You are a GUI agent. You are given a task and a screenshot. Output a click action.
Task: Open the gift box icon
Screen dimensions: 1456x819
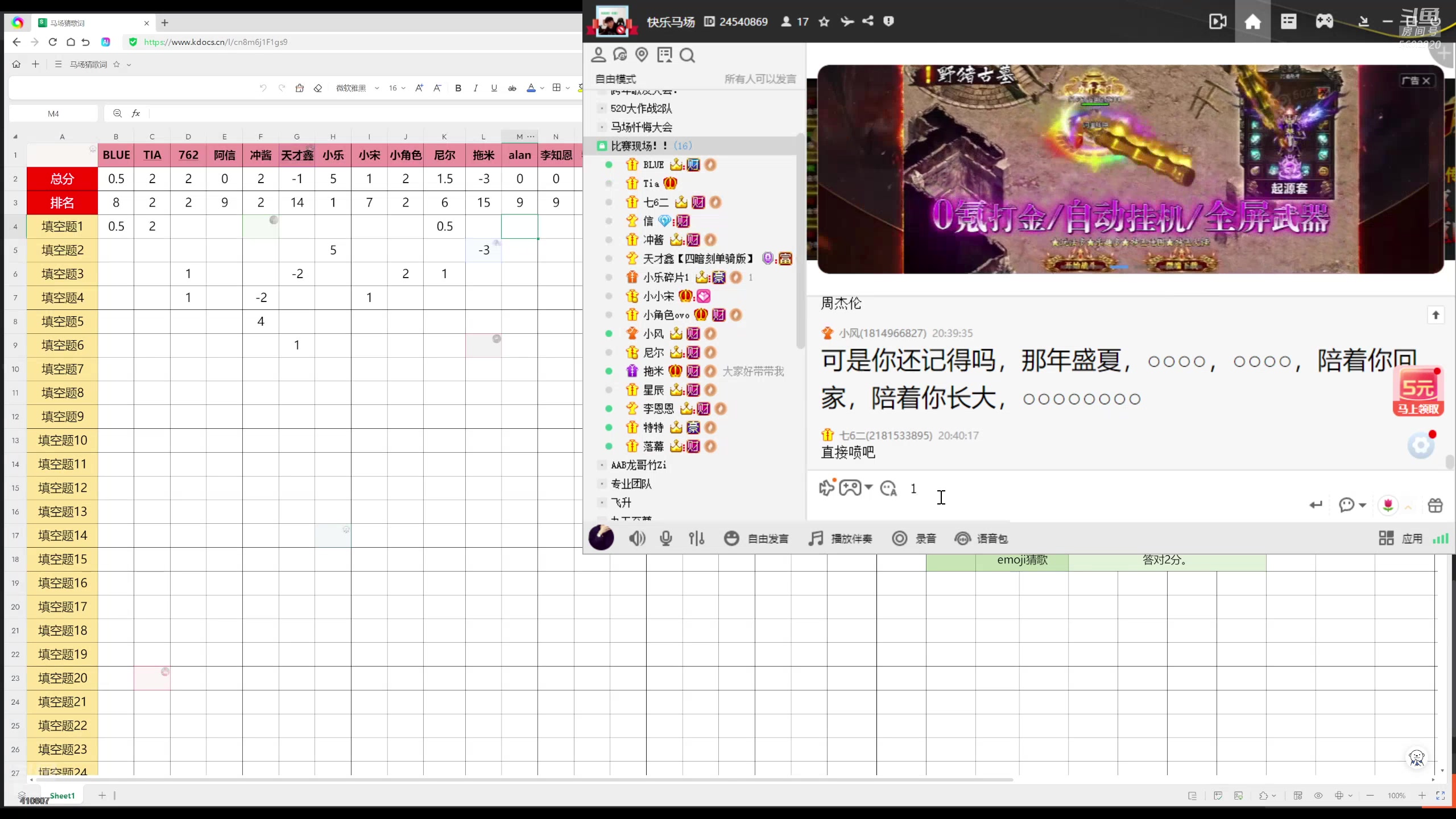(1435, 505)
